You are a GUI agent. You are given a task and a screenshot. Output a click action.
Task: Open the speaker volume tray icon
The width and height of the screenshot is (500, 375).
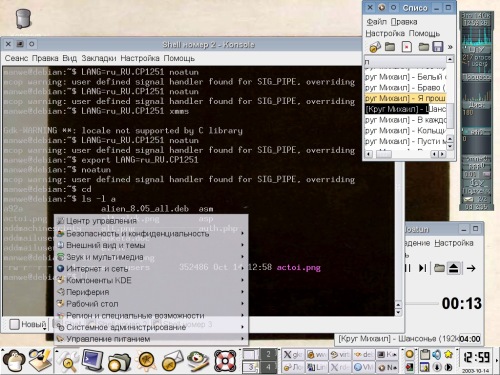point(436,354)
